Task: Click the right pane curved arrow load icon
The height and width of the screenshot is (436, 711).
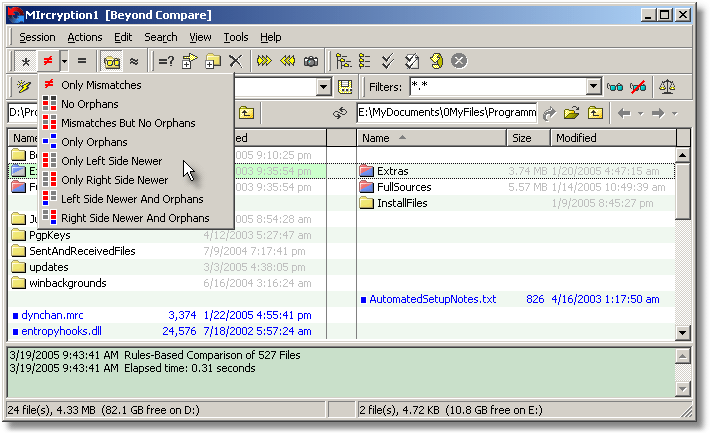Action: click(549, 113)
